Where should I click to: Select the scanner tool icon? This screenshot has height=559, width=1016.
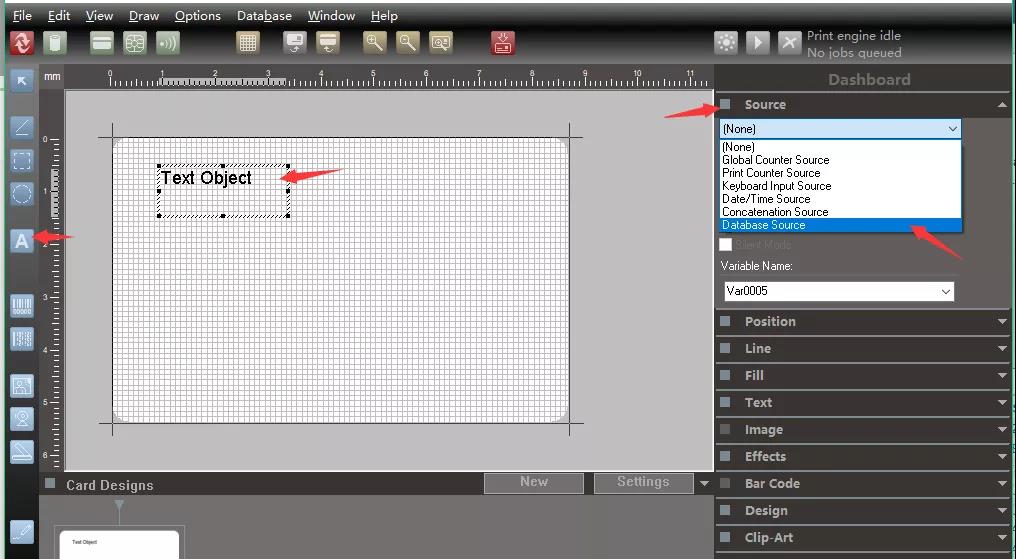(x=21, y=451)
